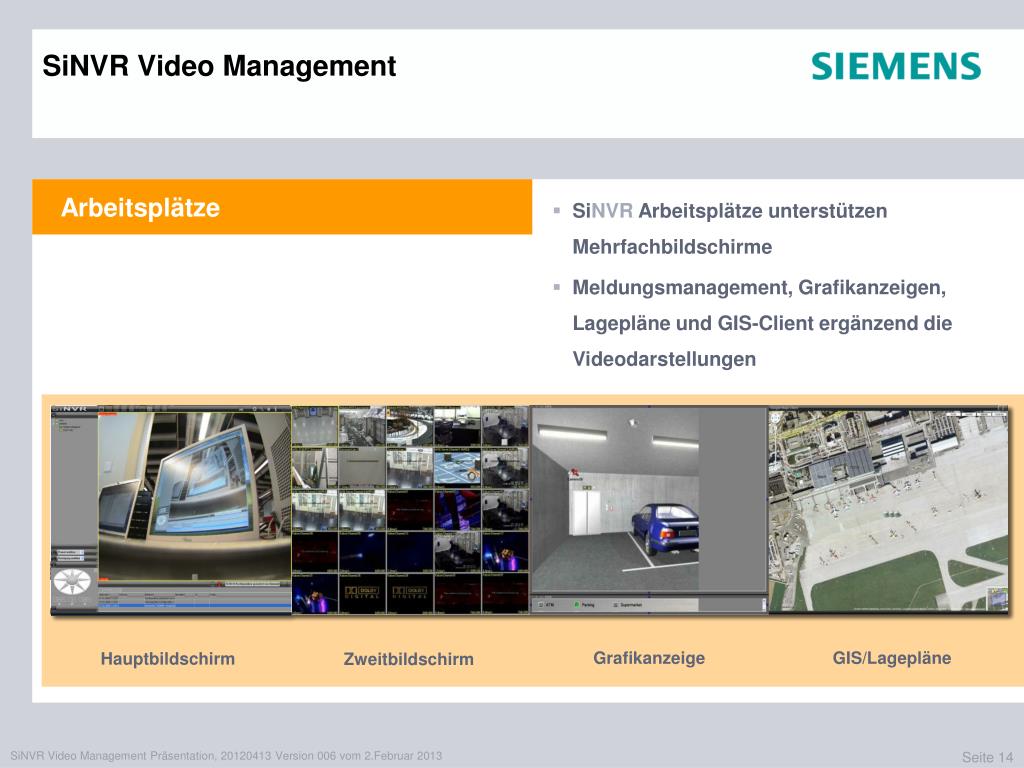Click the SiNVR Video Management title
Image resolution: width=1024 pixels, height=768 pixels.
click(219, 66)
